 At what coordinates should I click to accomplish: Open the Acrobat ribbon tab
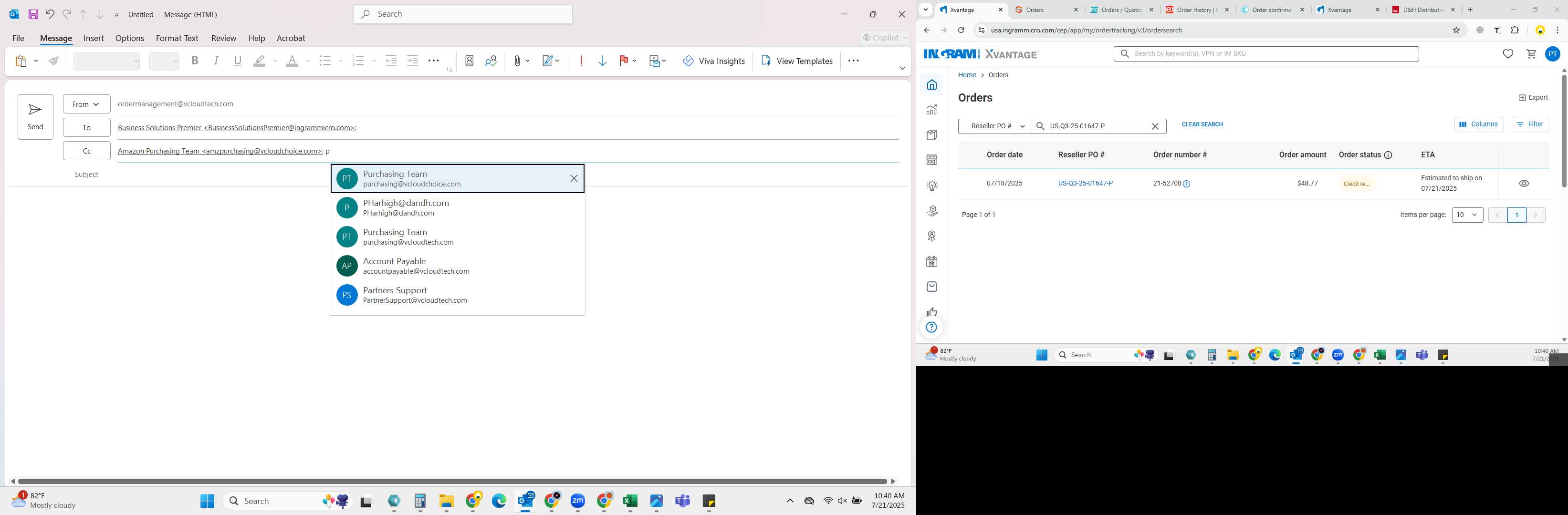click(x=291, y=38)
